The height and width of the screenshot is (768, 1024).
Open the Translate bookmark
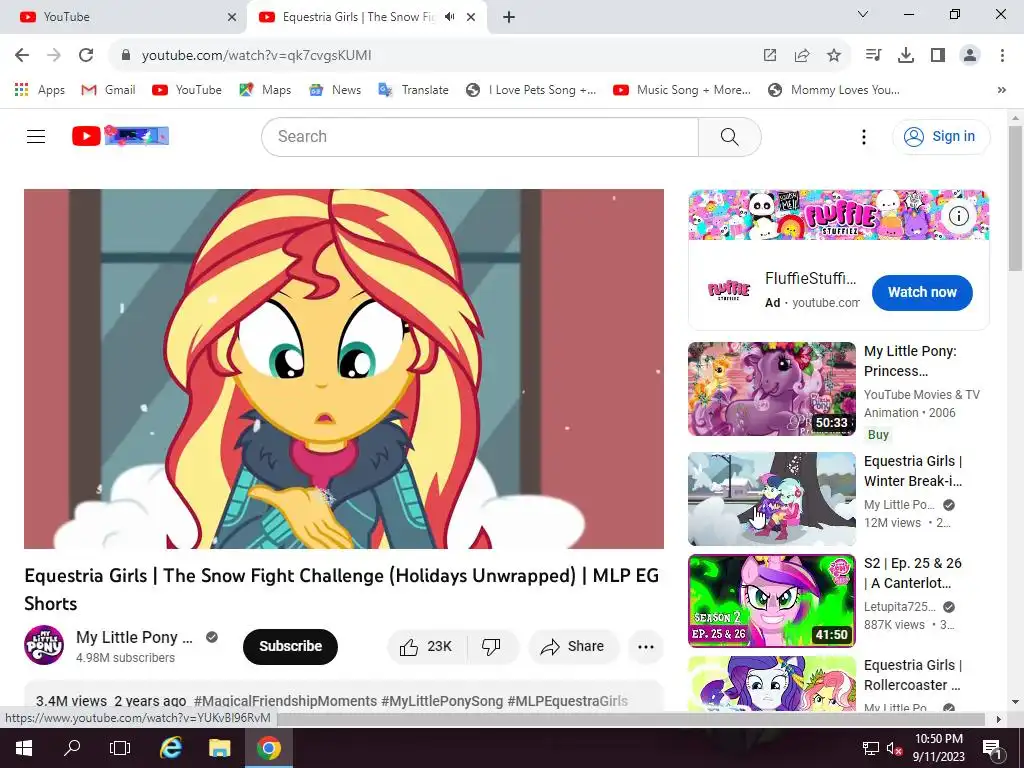[413, 90]
